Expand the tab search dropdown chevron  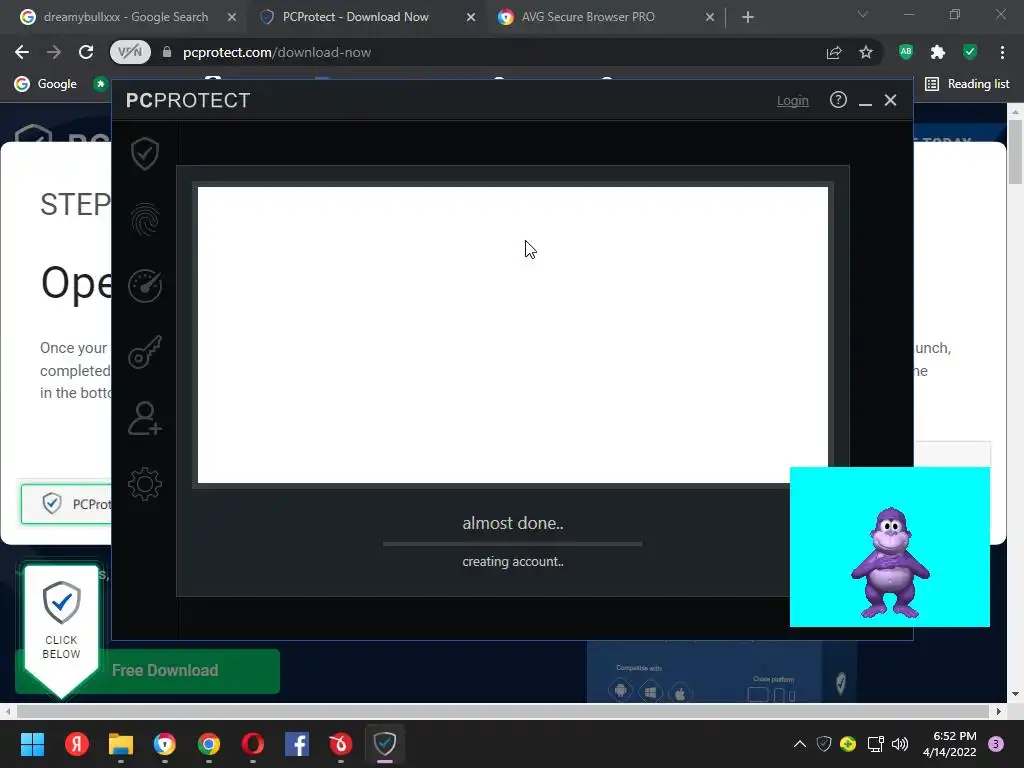click(x=863, y=14)
